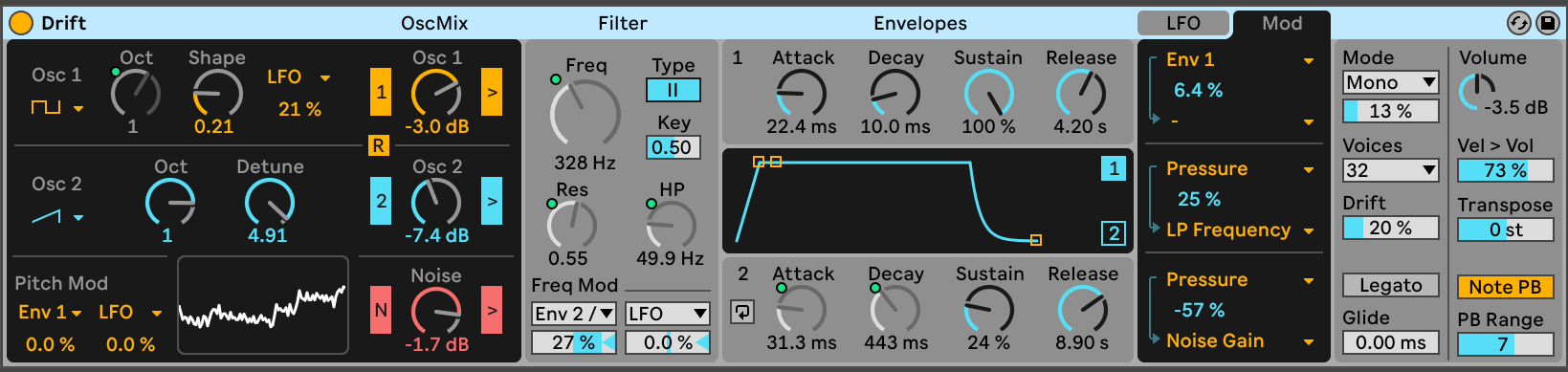
Task: Toggle the Note PB button
Action: [x=1506, y=287]
